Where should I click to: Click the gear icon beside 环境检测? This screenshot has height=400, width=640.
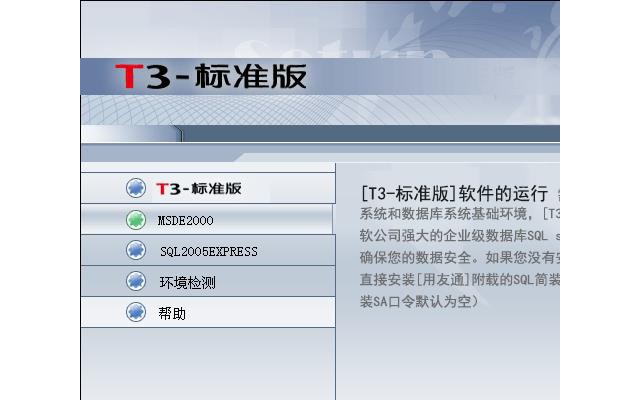coord(136,281)
